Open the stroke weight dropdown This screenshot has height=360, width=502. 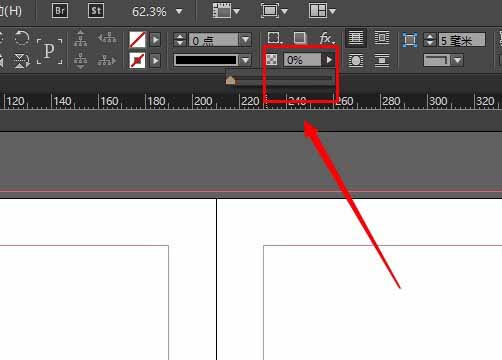click(246, 40)
